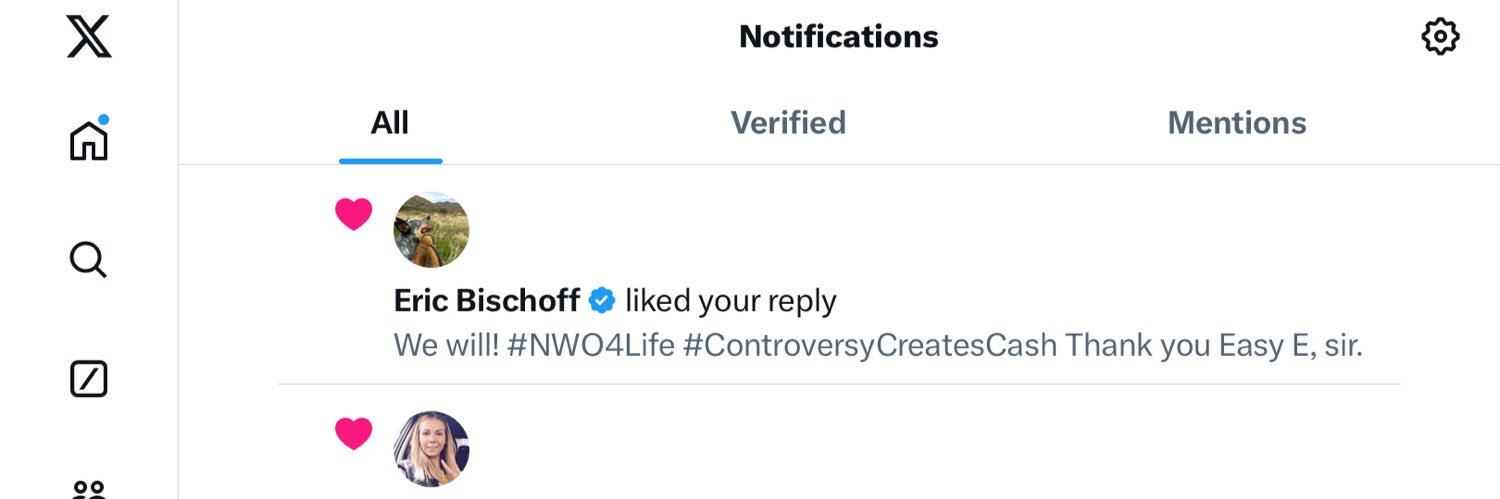Click the blue verified badge next to Eric Bischoff
This screenshot has height=499, width=1500.
click(x=601, y=300)
